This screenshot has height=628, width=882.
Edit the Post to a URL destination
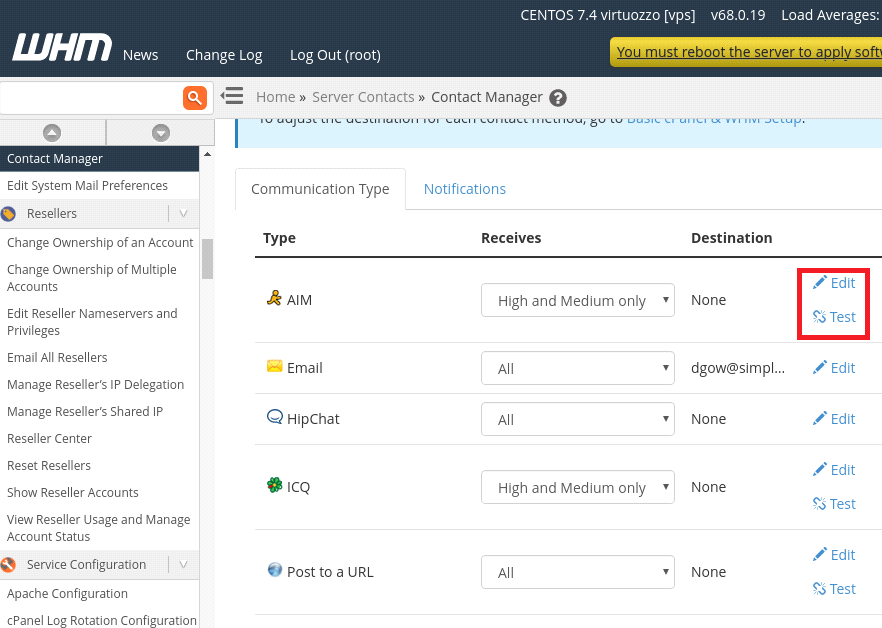(834, 554)
